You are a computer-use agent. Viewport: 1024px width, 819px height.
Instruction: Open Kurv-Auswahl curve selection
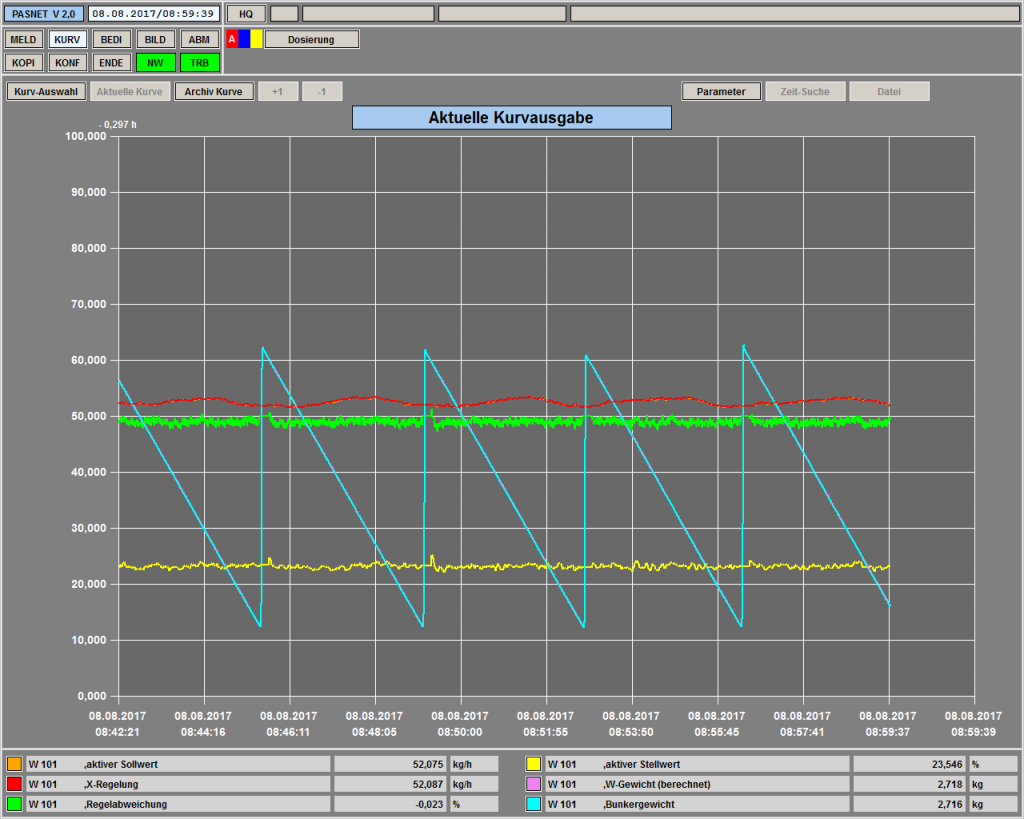(46, 91)
